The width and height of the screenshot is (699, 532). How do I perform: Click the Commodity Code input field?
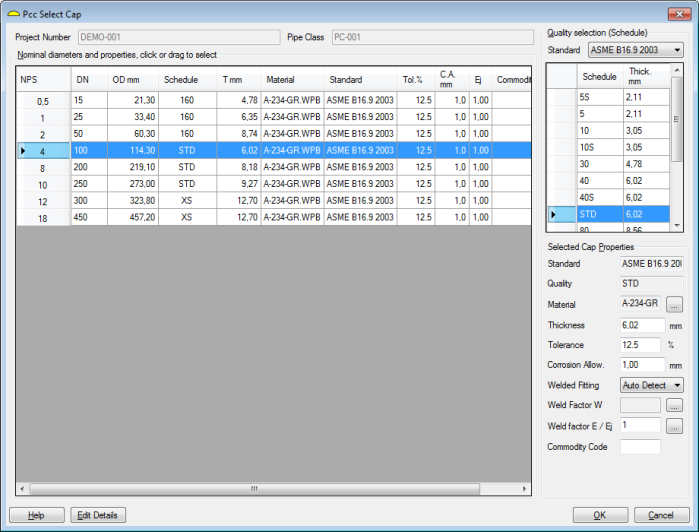click(640, 446)
